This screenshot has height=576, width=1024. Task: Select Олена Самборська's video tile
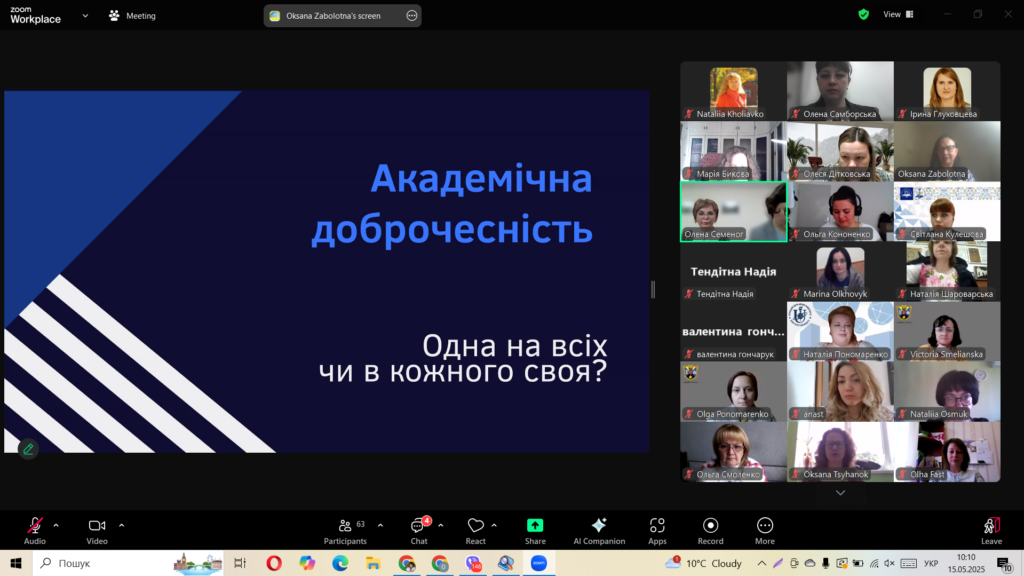pos(840,91)
